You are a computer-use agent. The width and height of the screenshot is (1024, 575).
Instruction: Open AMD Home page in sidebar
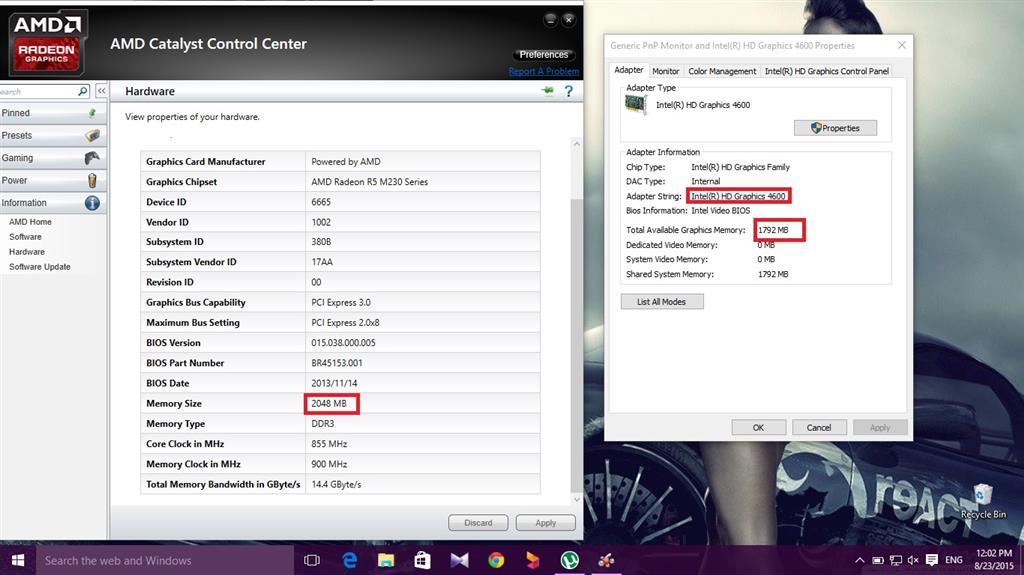[x=30, y=222]
